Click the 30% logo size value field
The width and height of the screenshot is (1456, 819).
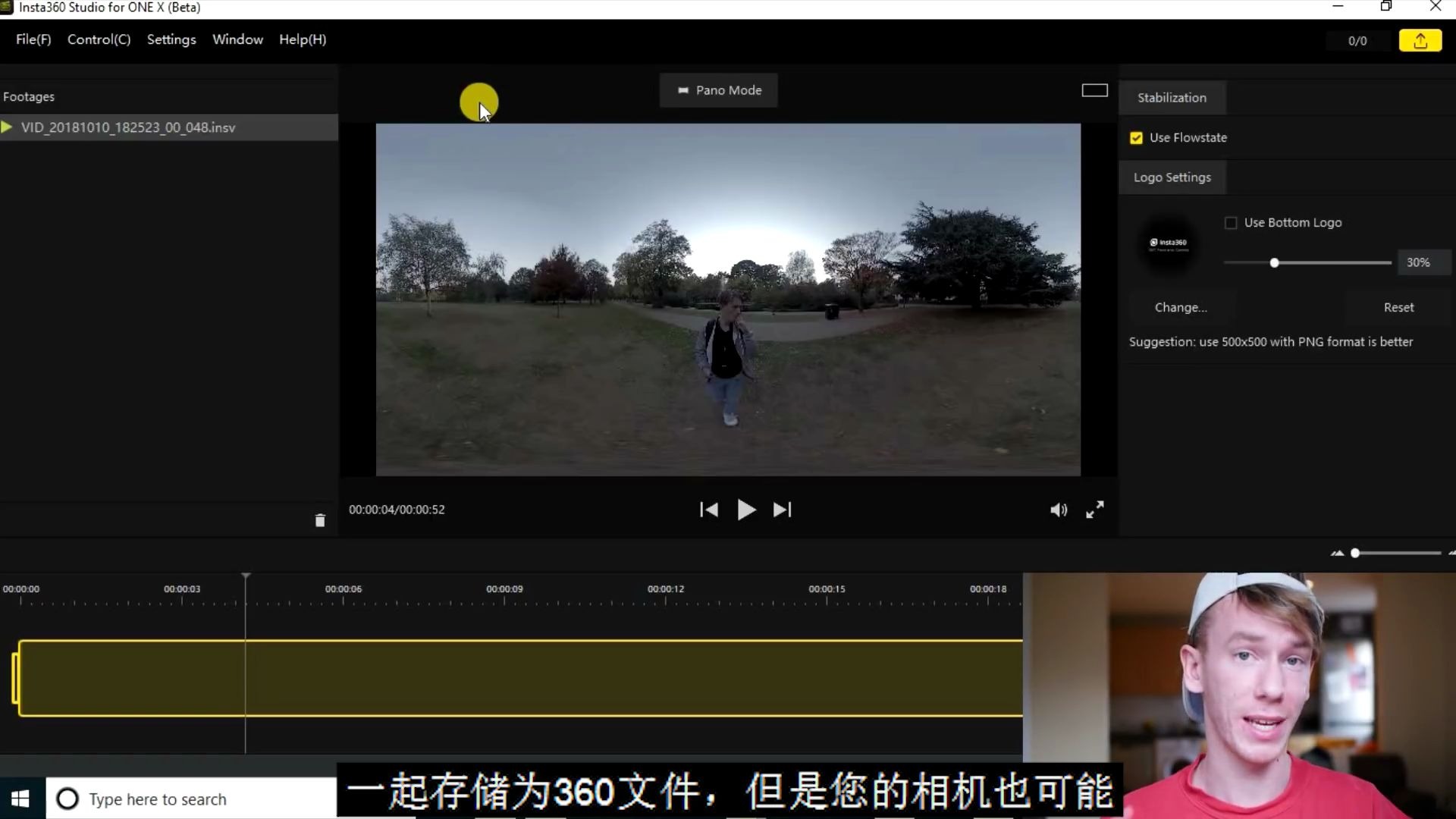pos(1423,262)
